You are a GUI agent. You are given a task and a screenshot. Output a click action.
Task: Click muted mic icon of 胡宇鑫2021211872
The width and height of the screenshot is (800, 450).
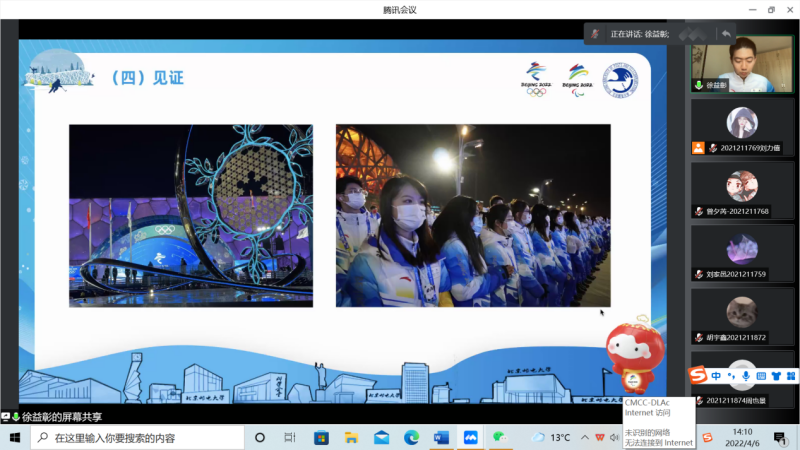pyautogui.click(x=699, y=338)
